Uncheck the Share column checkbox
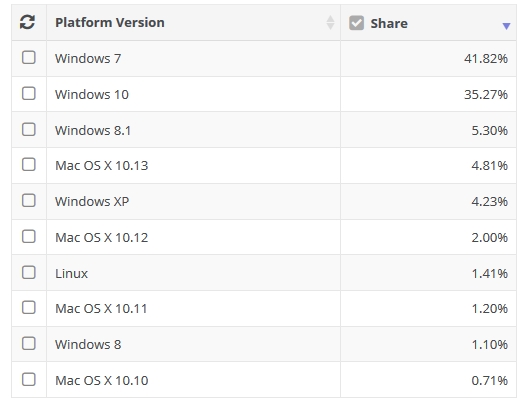Image resolution: width=528 pixels, height=403 pixels. (x=356, y=23)
